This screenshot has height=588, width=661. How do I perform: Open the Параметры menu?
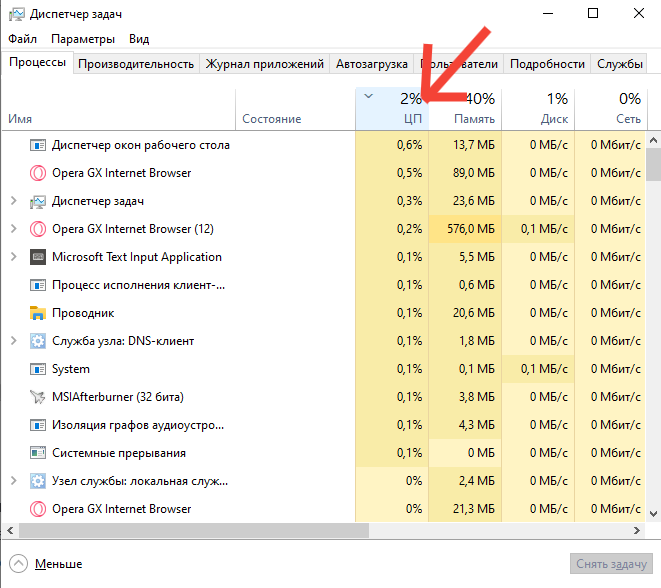click(83, 39)
